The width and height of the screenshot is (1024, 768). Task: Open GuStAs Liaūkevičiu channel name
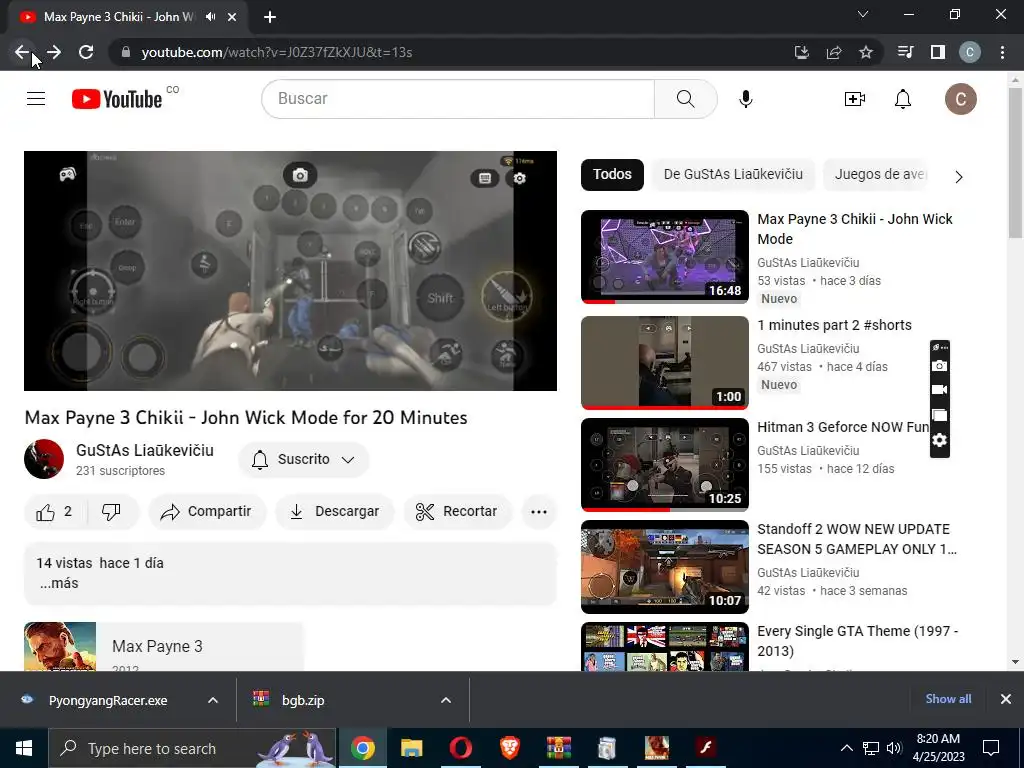pyautogui.click(x=145, y=451)
